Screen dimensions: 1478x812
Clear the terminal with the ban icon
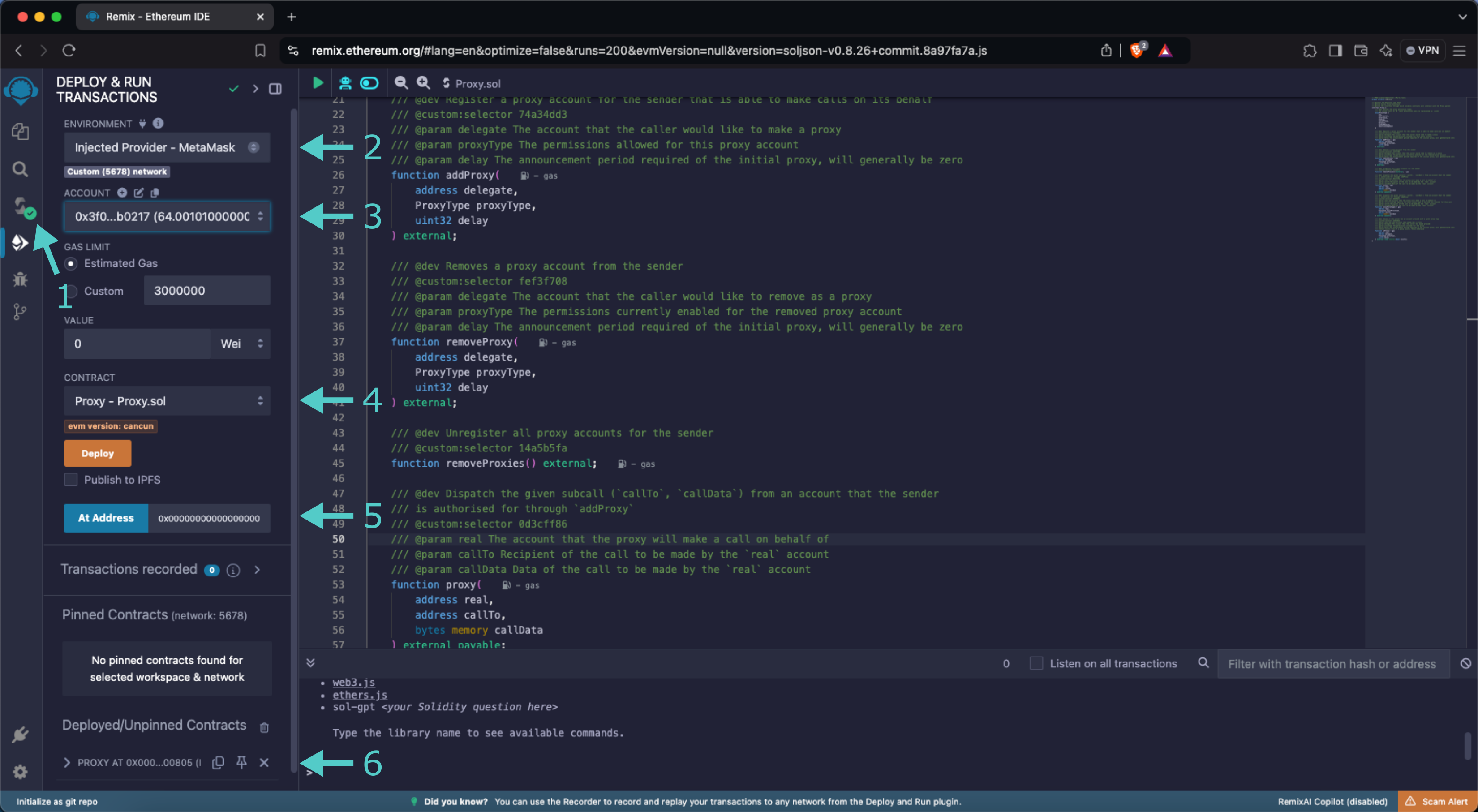click(1465, 663)
